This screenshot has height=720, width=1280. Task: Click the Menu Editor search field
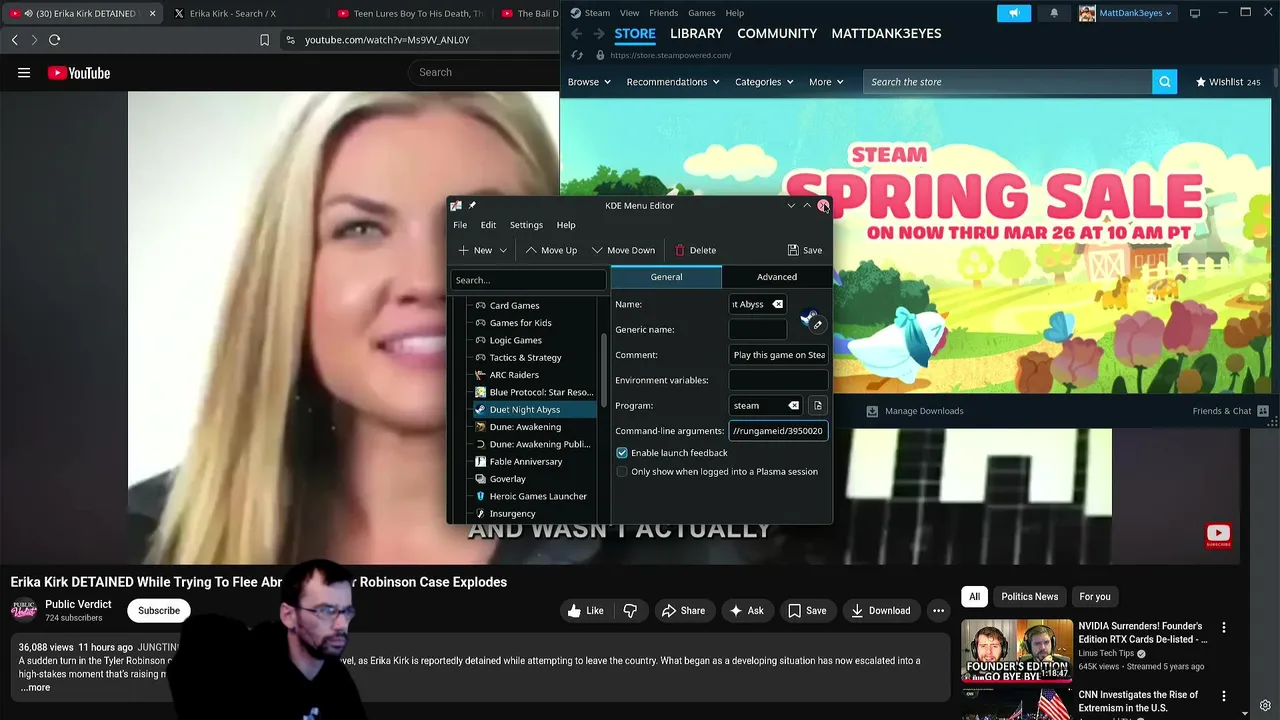(x=528, y=280)
